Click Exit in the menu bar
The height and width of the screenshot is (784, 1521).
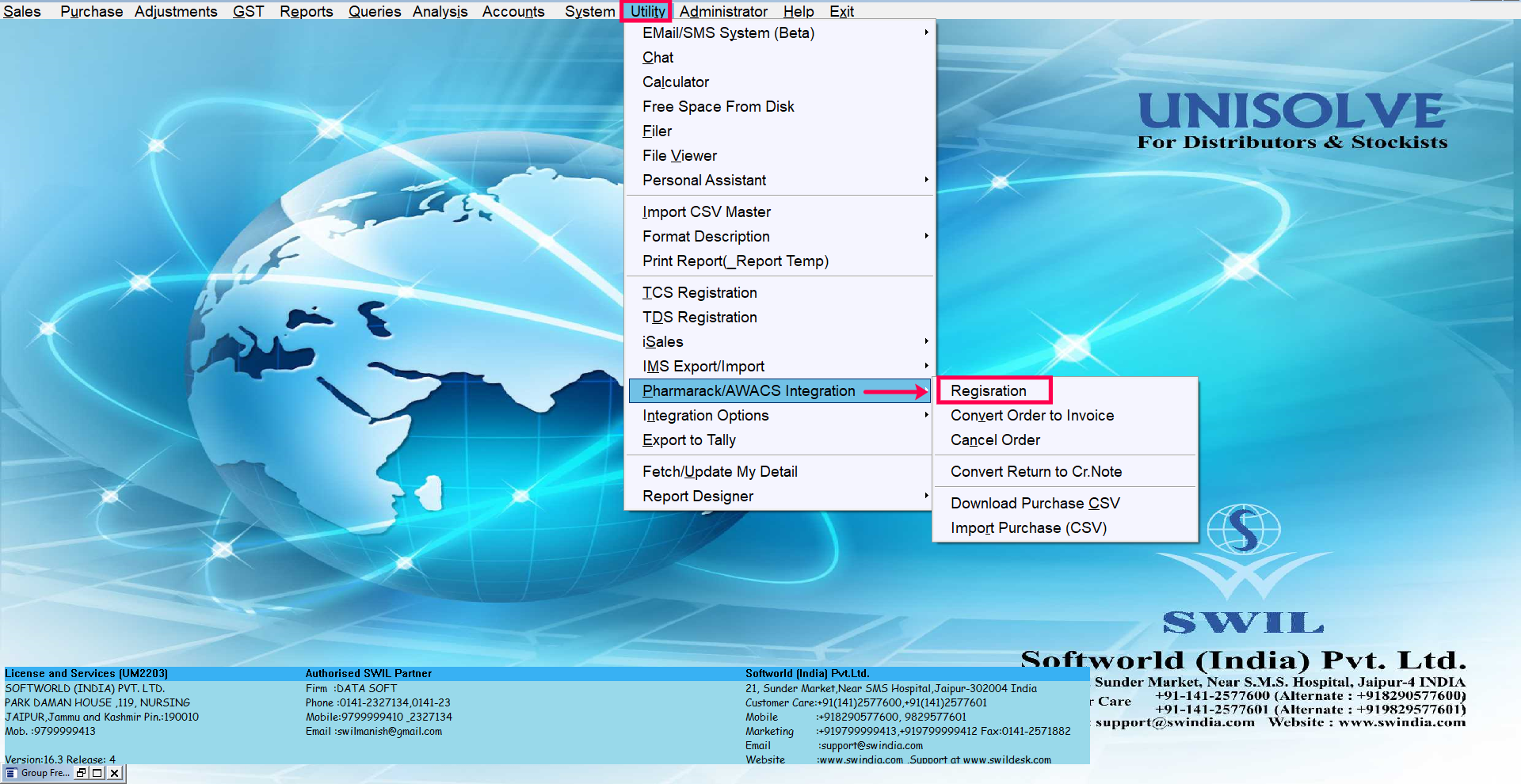pos(841,11)
